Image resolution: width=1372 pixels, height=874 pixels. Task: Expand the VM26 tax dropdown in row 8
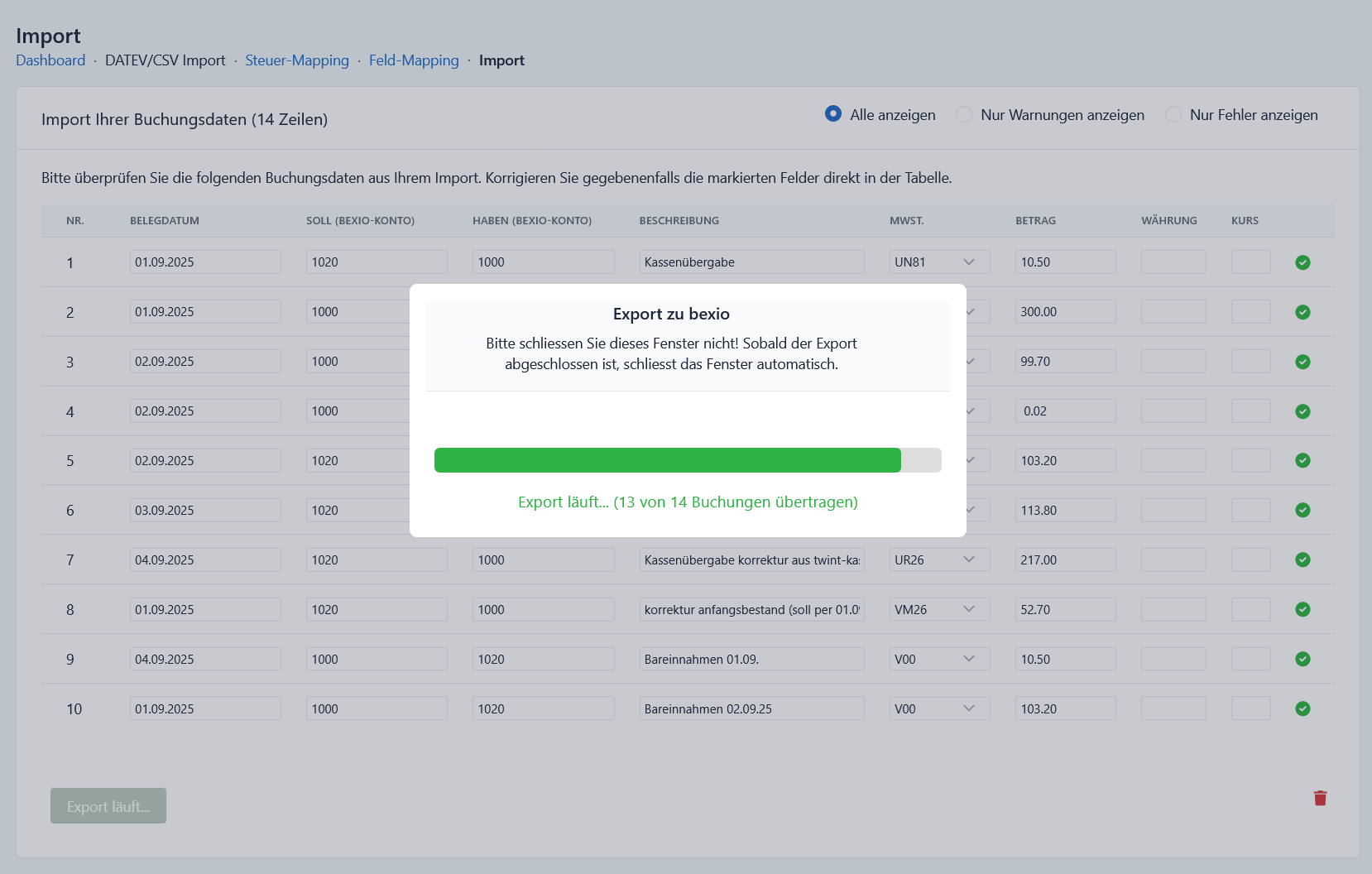[939, 609]
